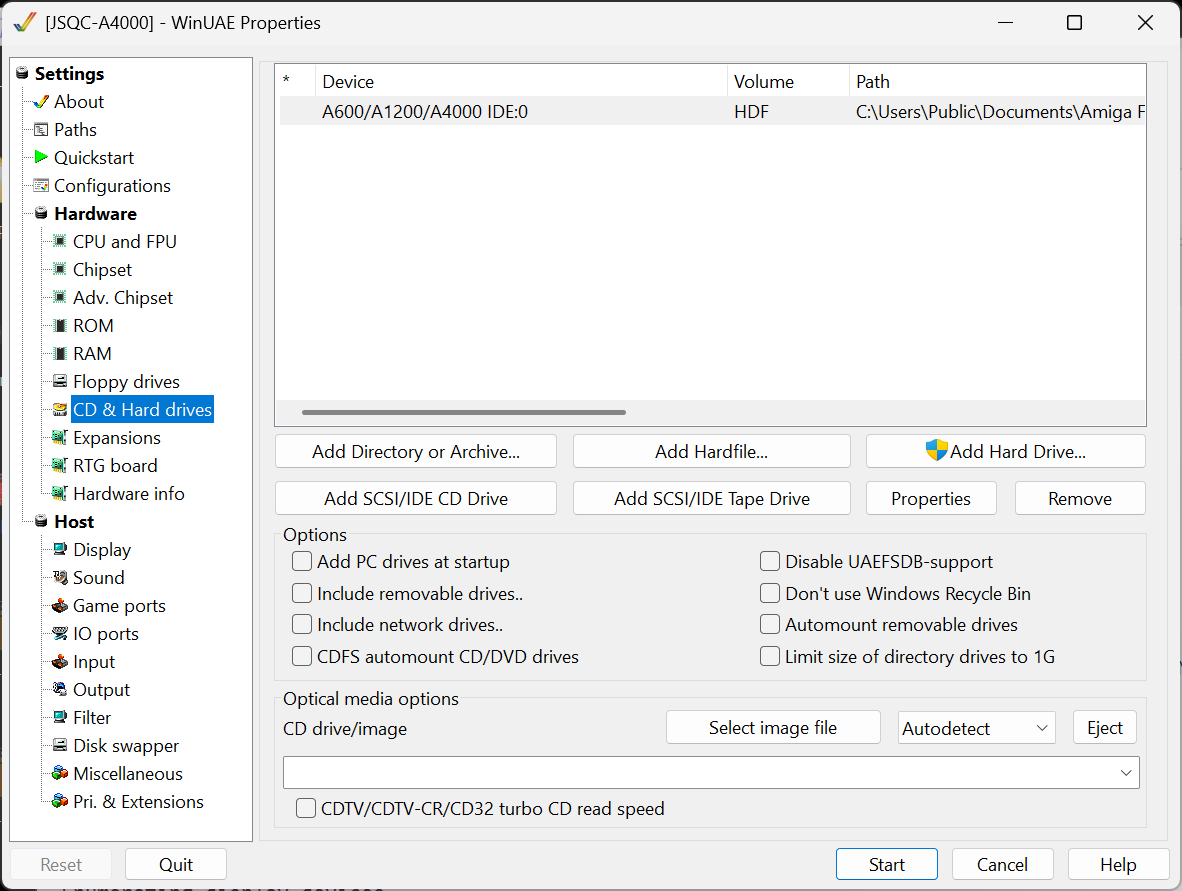Select Hardware category in settings tree
The width and height of the screenshot is (1182, 891).
[x=95, y=213]
